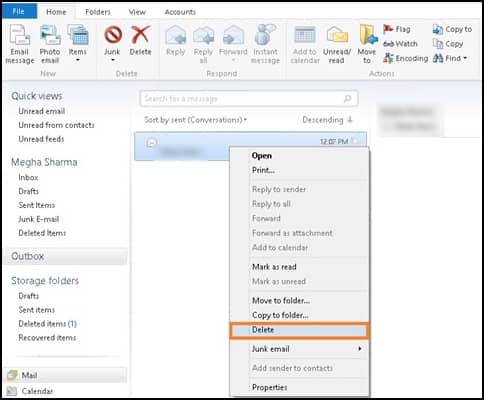The image size is (484, 400).
Task: Click the Instant message icon
Action: (265, 34)
